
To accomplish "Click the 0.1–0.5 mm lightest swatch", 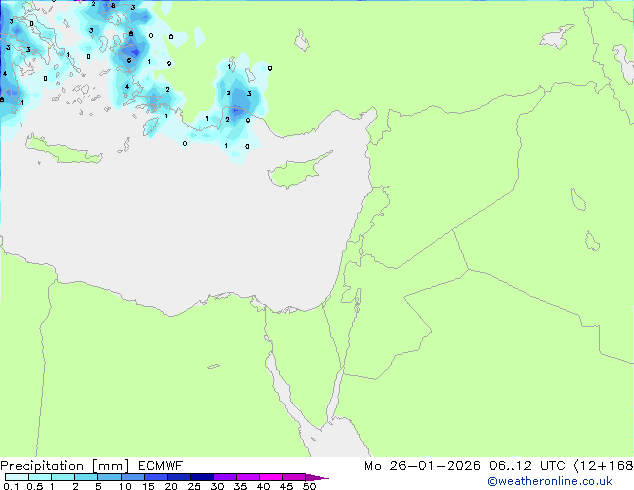I will pos(17,477).
